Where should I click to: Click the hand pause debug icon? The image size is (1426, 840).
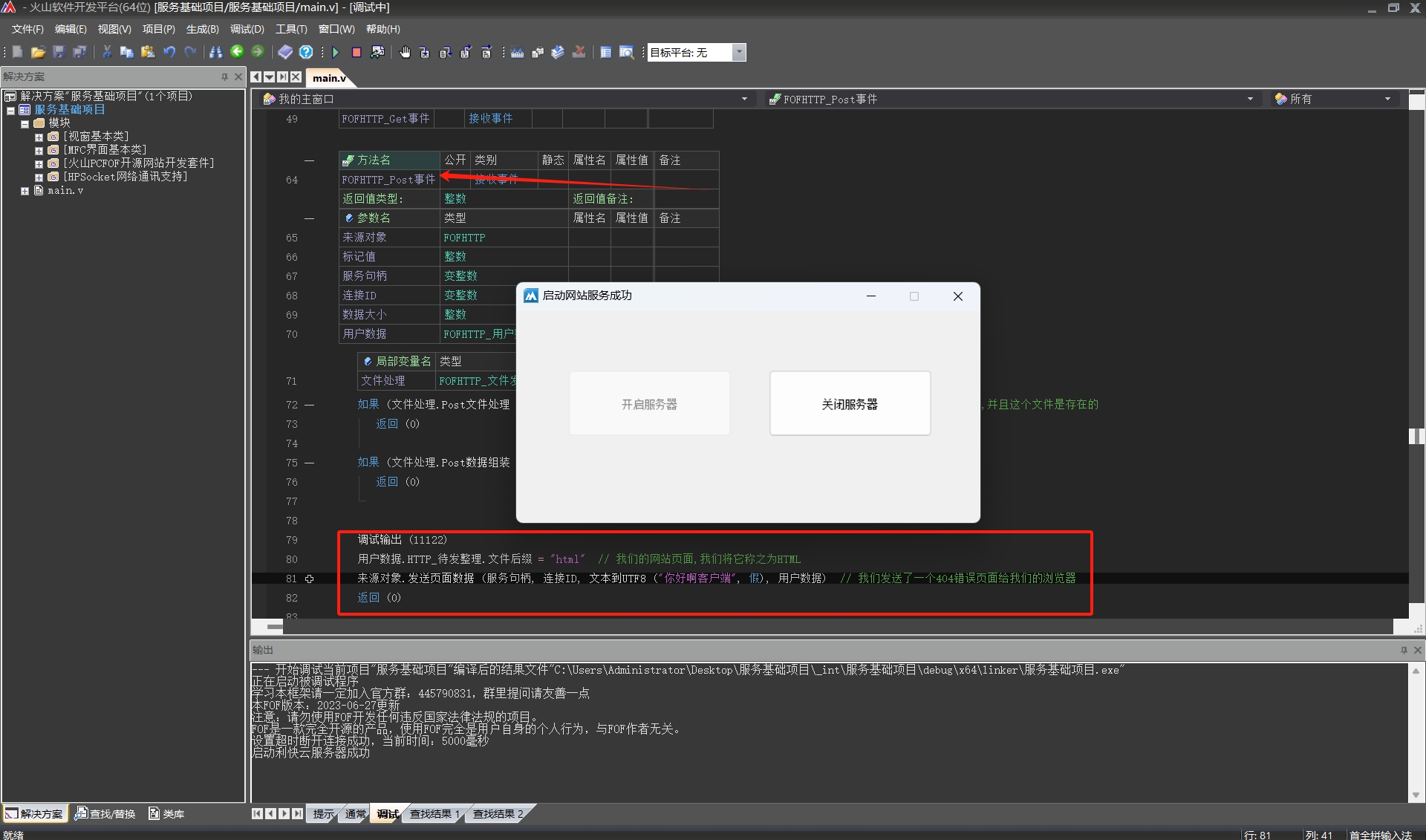tap(405, 52)
